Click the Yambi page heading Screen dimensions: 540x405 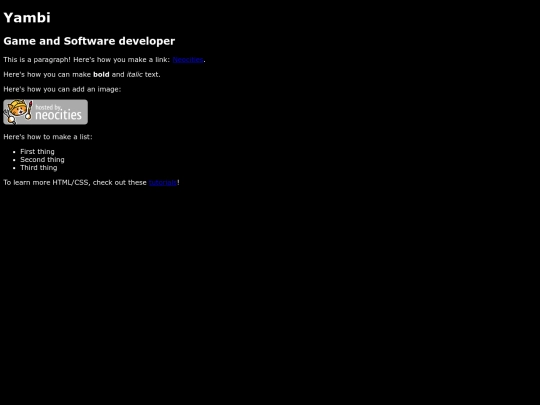pos(27,18)
